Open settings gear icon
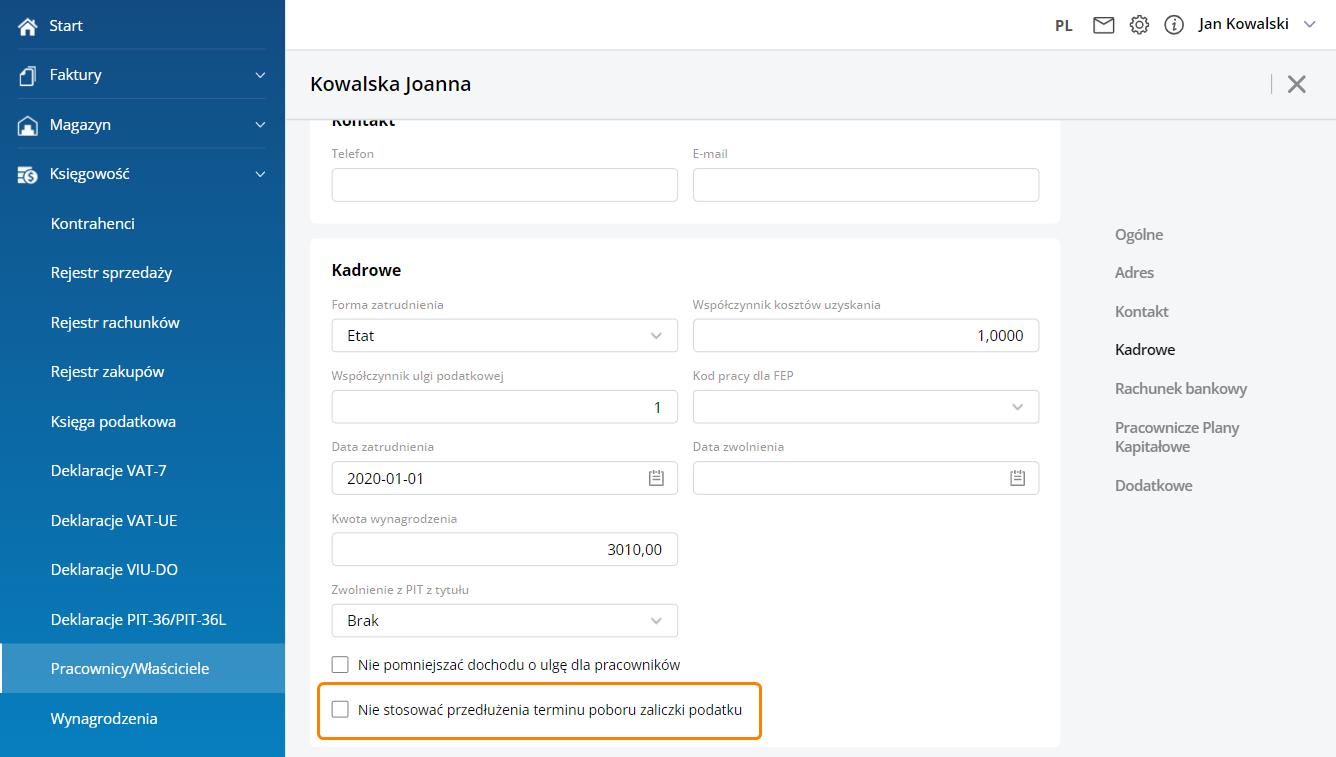 click(1139, 25)
